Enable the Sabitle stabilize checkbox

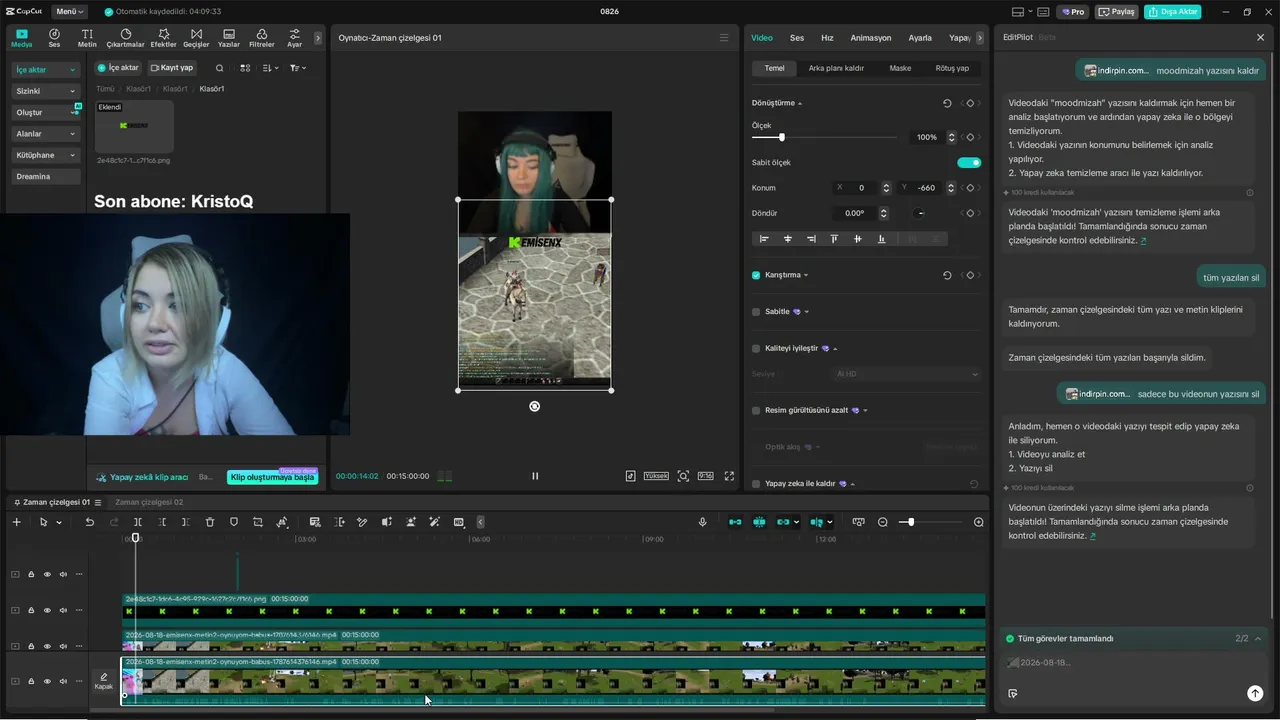pyautogui.click(x=756, y=312)
